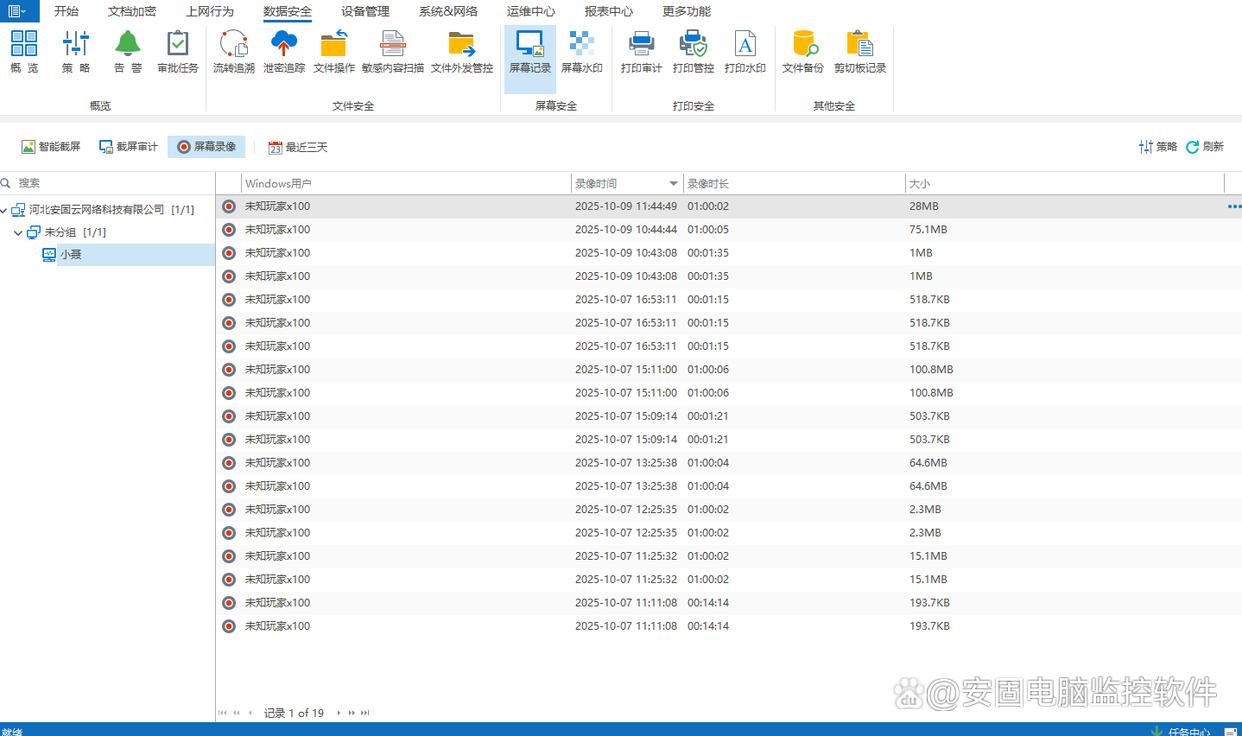Switch to the 设备管理 ribbon tab

[x=365, y=12]
